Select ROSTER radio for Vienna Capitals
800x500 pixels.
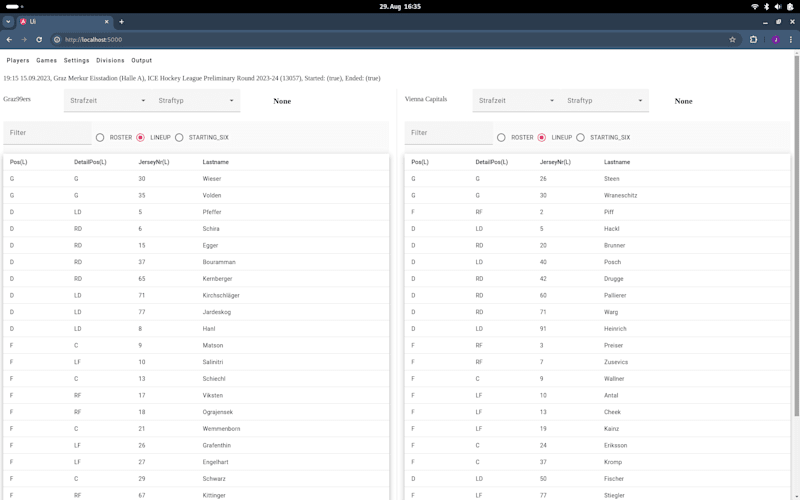point(501,137)
